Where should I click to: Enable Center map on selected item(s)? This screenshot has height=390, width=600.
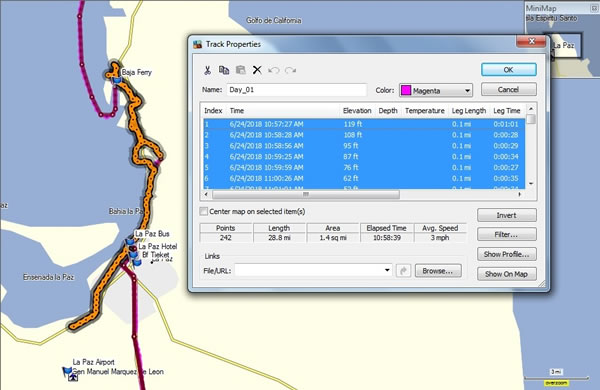click(x=204, y=211)
